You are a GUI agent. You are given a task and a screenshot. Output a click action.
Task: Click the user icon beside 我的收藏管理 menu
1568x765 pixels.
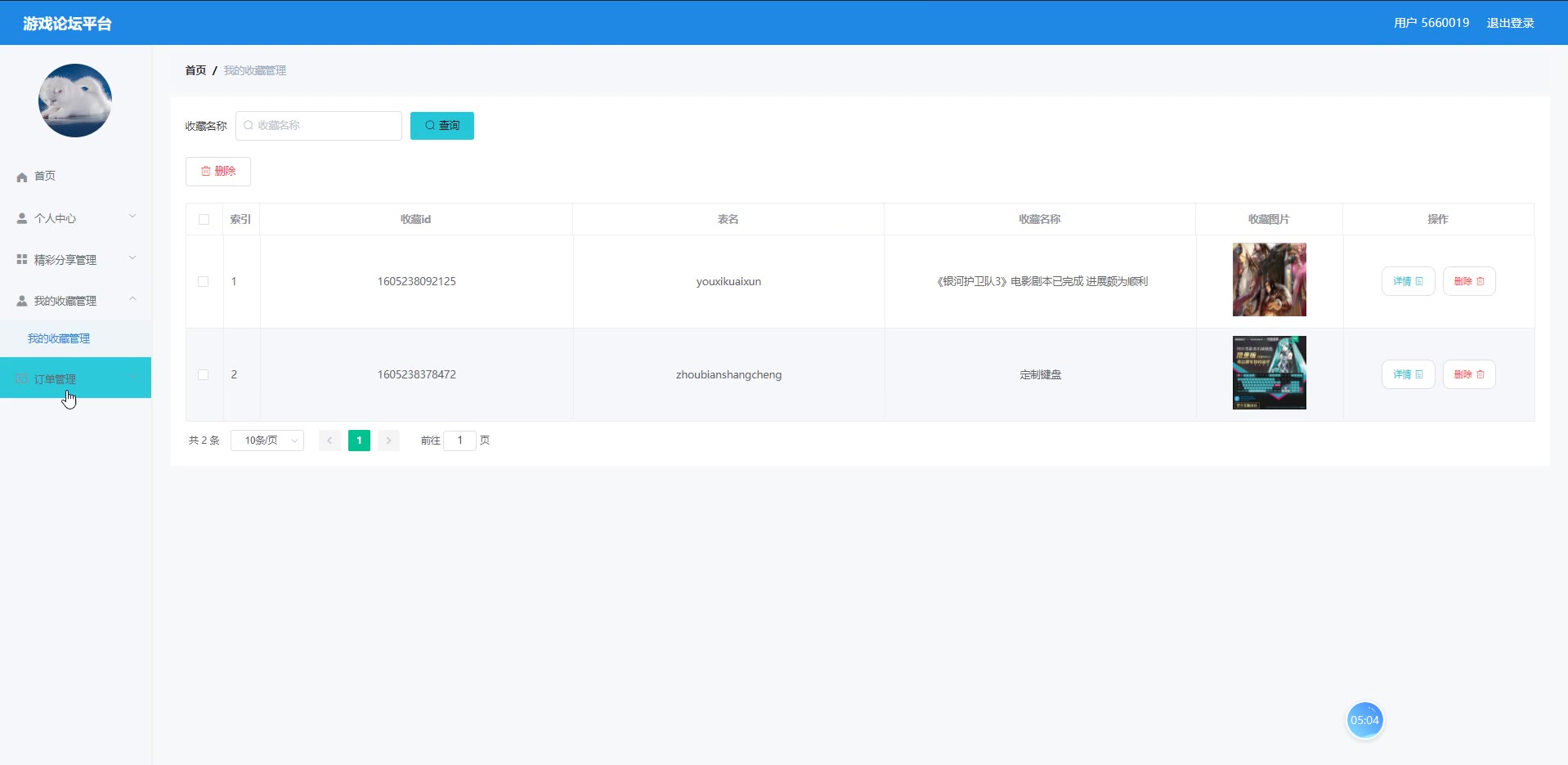pyautogui.click(x=22, y=301)
